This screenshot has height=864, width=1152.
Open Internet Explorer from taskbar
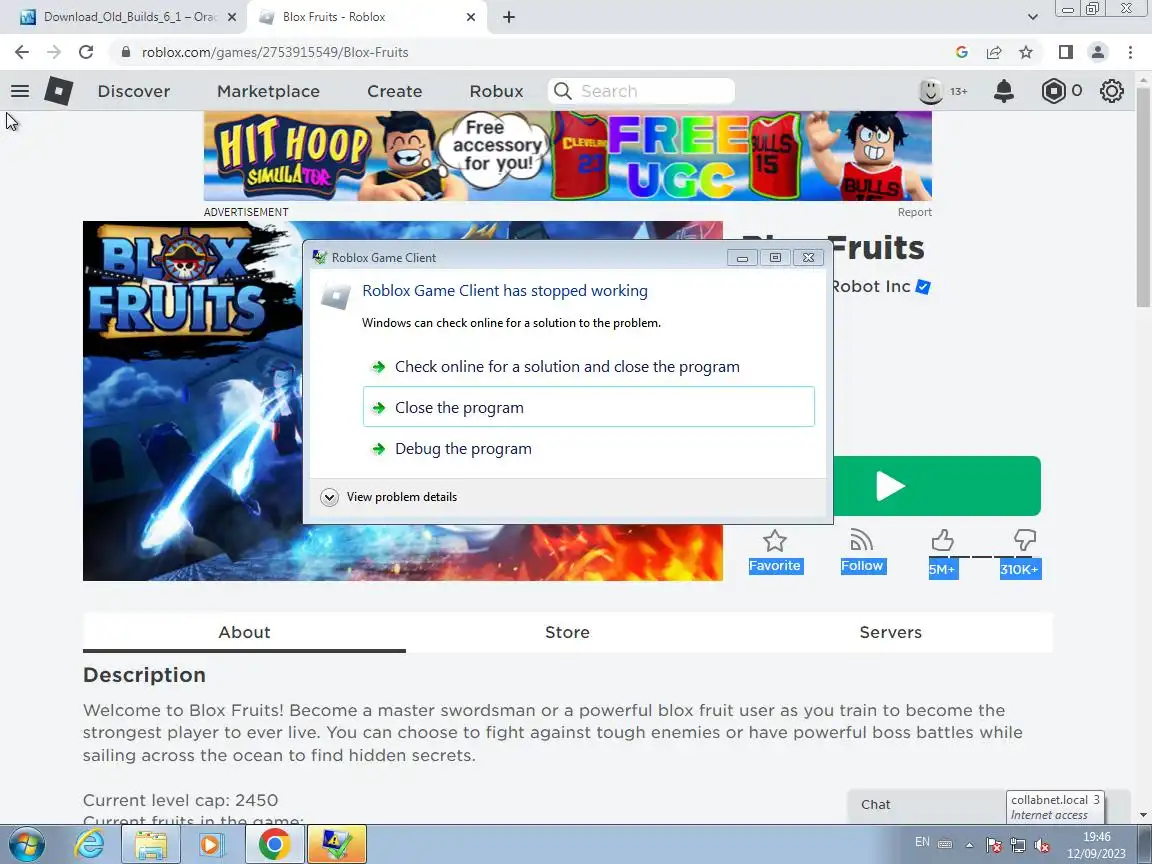coord(90,844)
